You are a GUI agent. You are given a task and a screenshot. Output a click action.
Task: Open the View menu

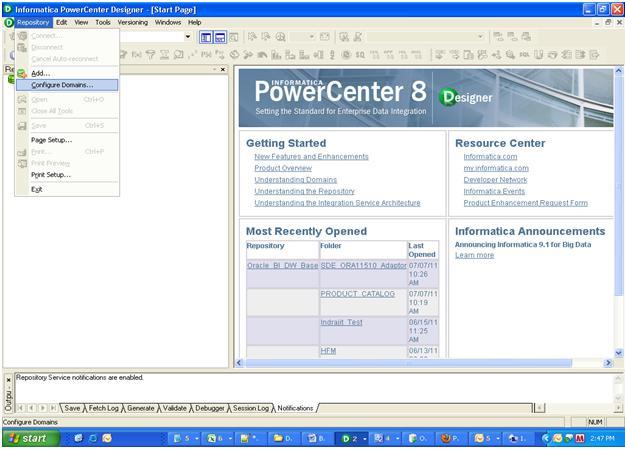(81, 22)
